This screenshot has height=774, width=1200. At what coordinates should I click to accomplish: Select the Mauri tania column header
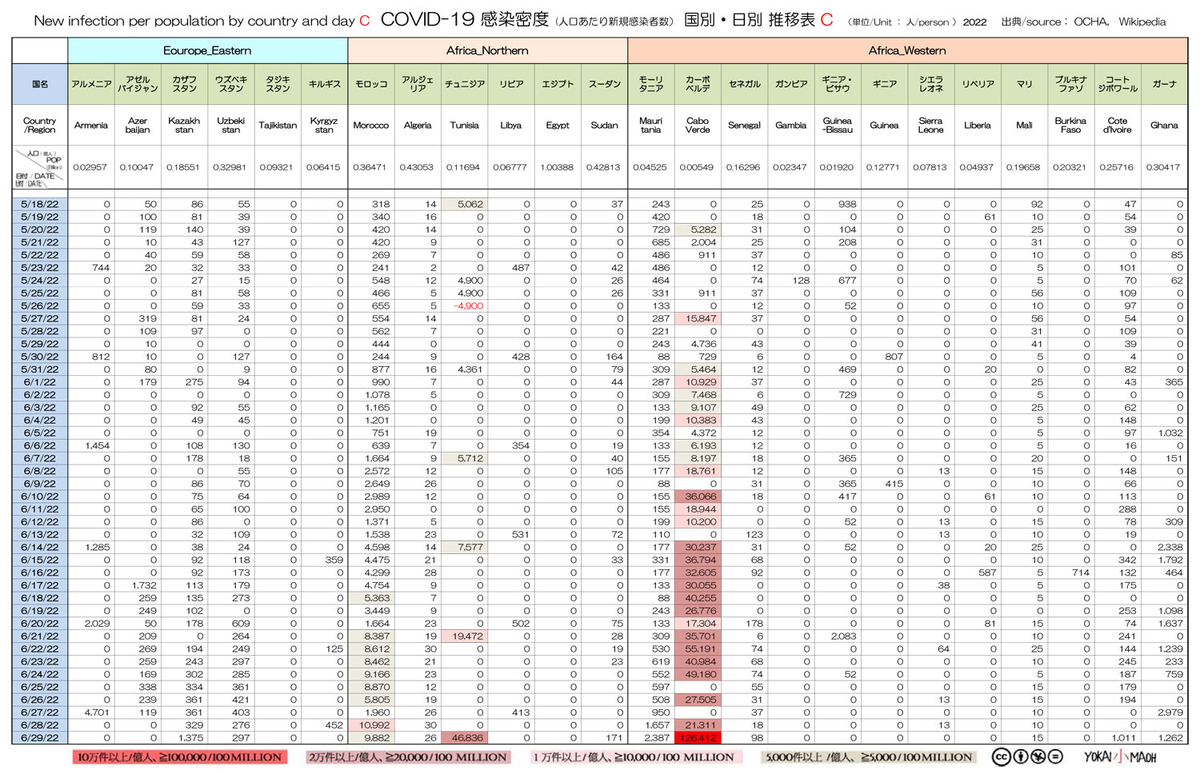click(651, 126)
